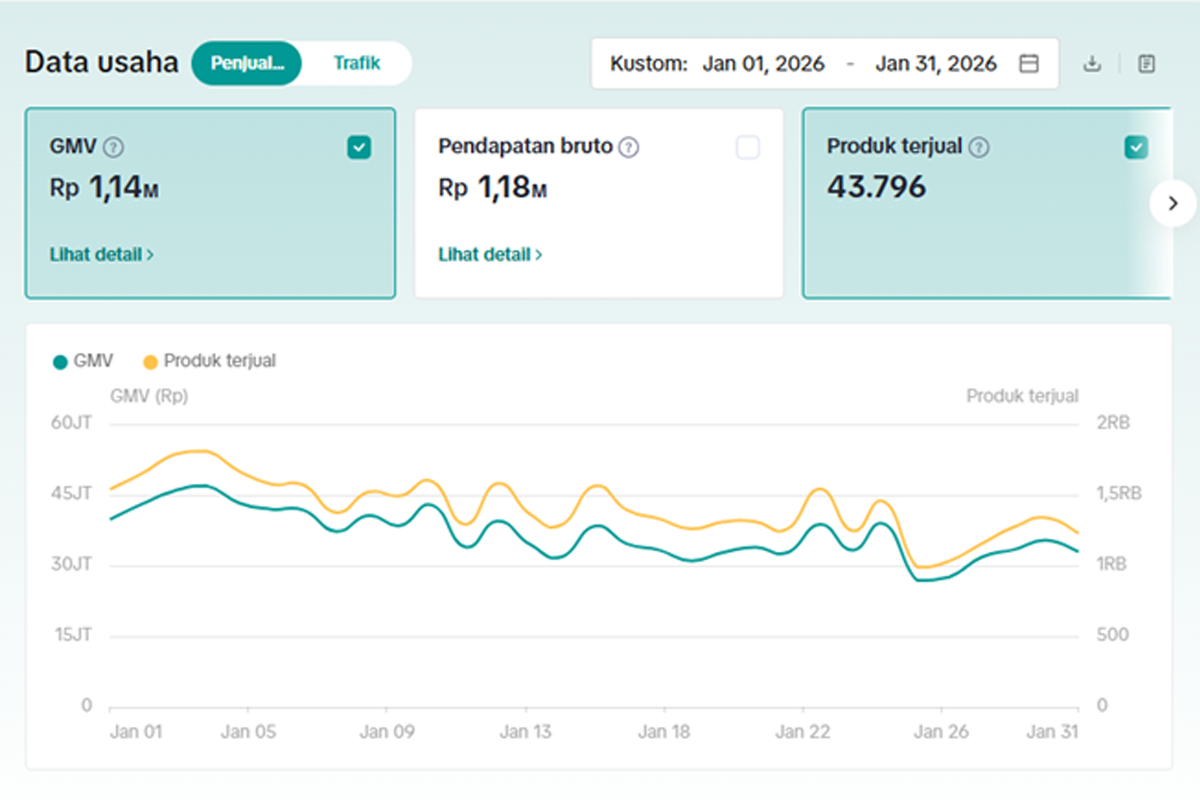Click the Jan 01, 2026 start date field

764,64
